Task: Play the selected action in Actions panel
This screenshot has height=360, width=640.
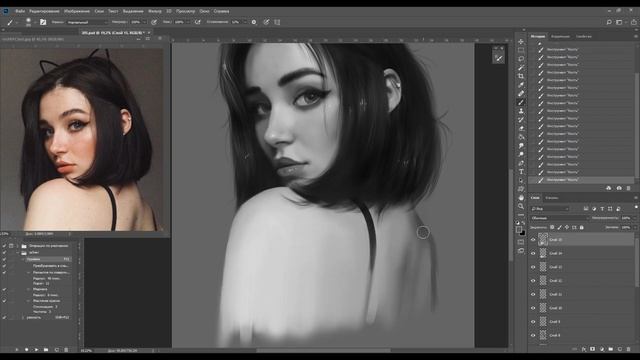Action: tap(36, 350)
